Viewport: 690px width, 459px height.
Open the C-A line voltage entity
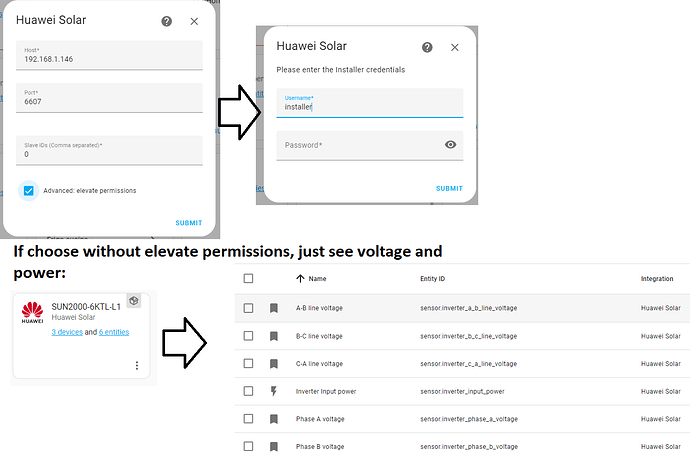[319, 364]
